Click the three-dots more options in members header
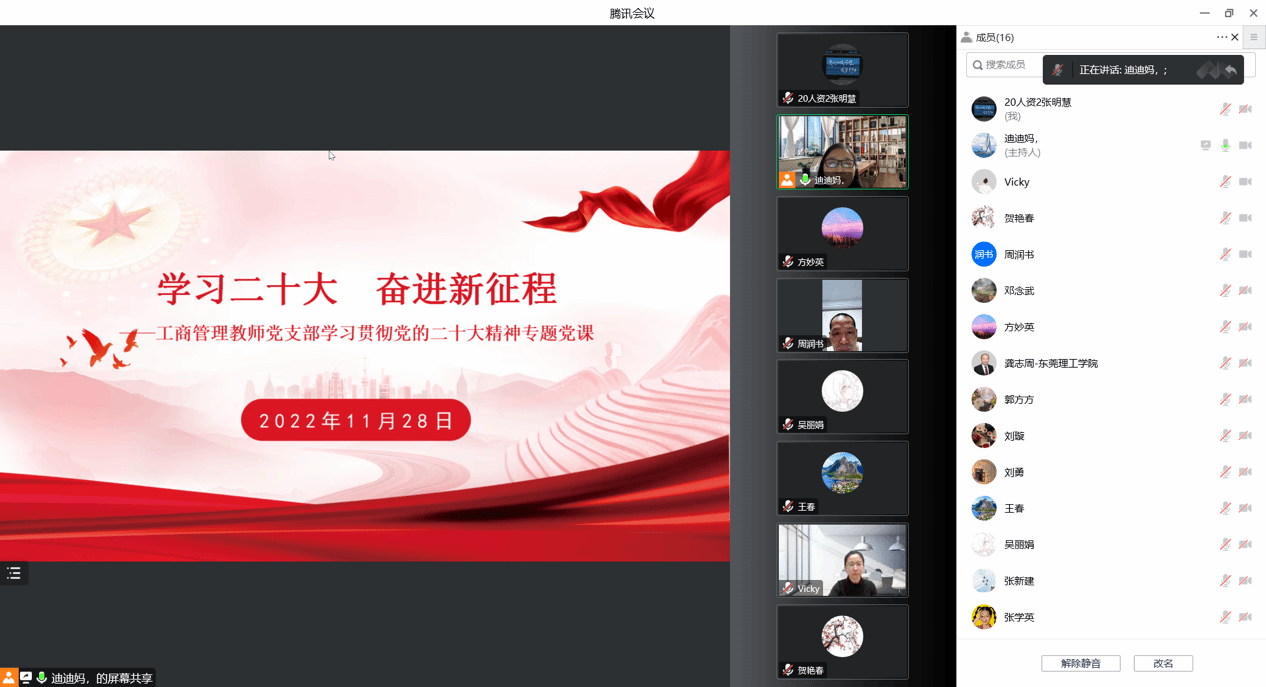The height and width of the screenshot is (687, 1266). coord(1221,37)
